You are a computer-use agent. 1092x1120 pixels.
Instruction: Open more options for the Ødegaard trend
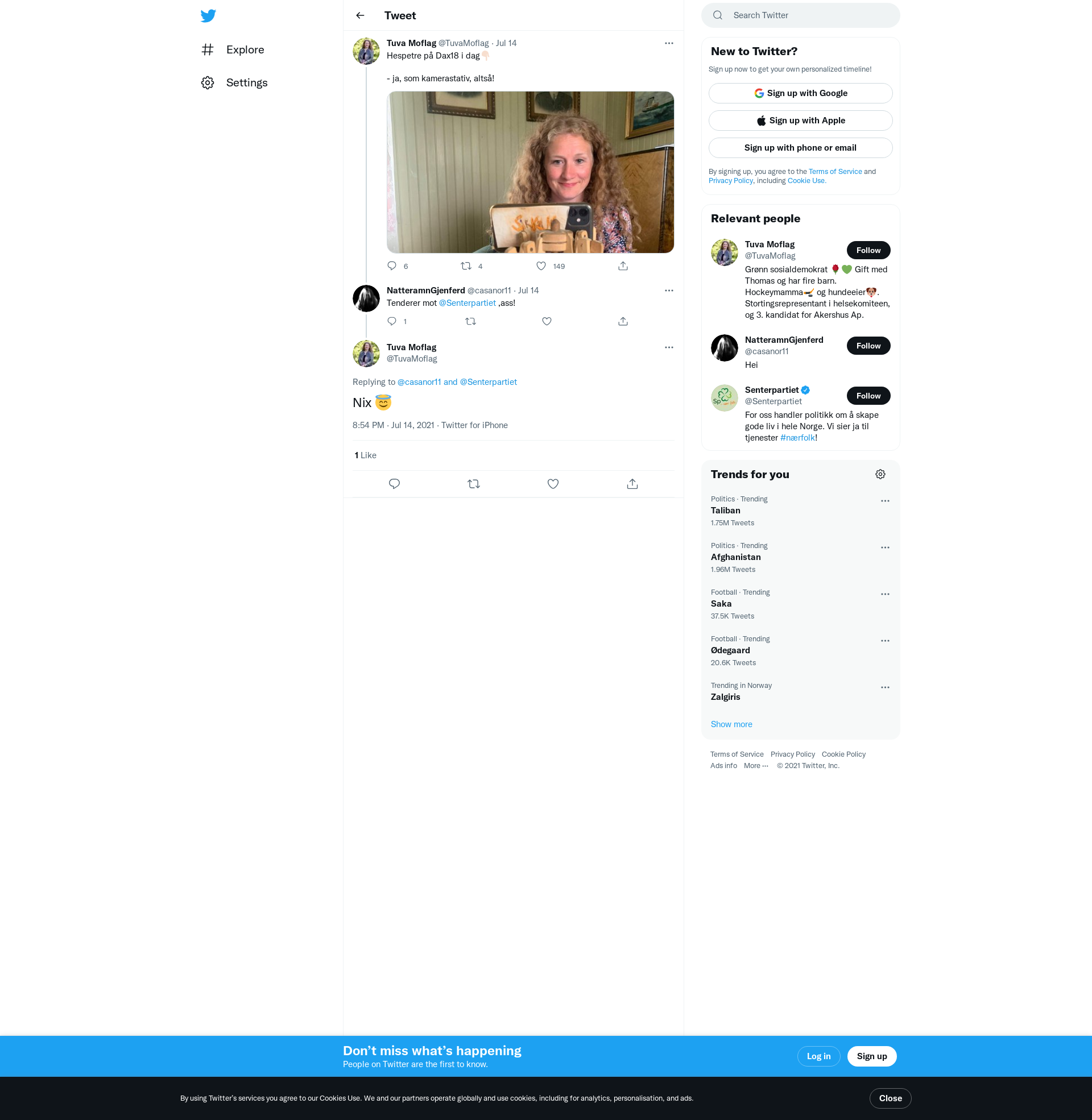(885, 641)
